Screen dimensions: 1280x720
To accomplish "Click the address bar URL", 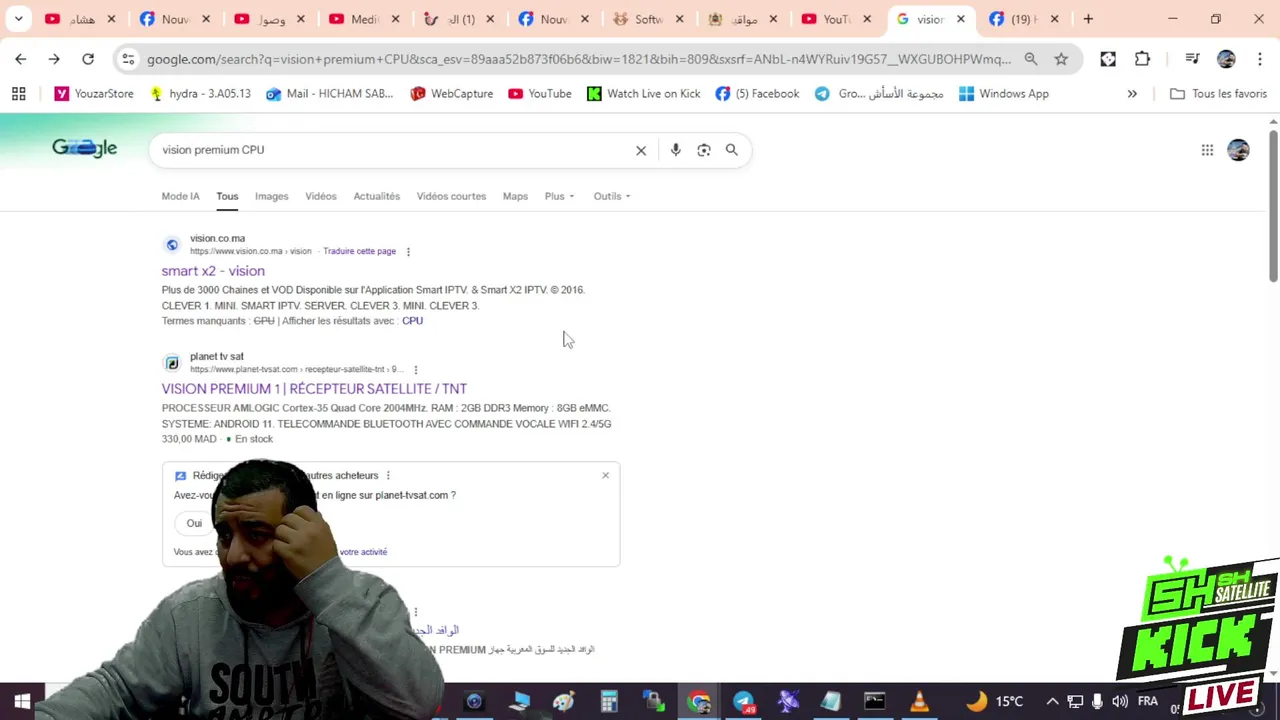I will pos(578,59).
